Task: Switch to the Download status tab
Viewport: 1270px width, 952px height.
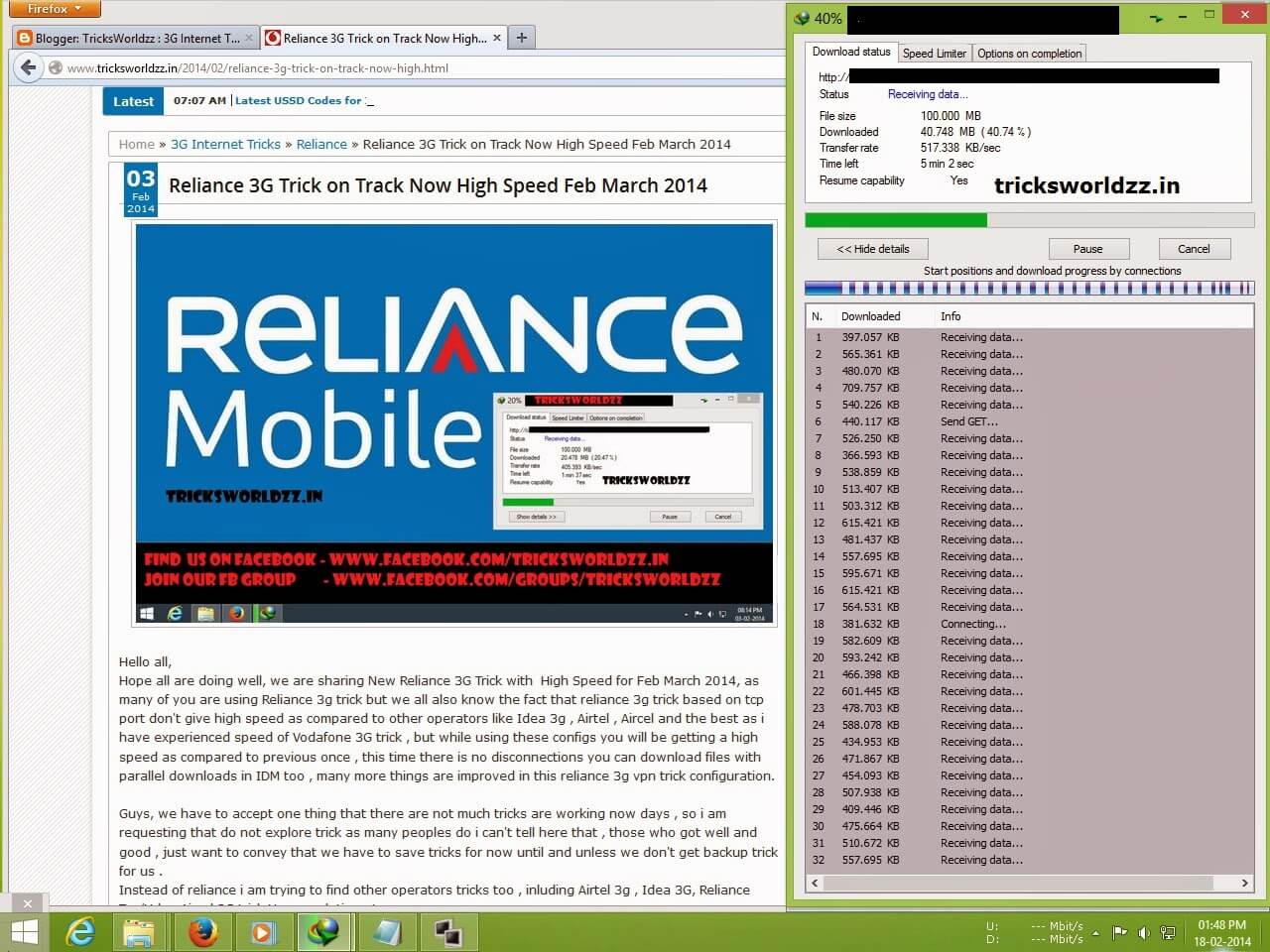Action: pyautogui.click(x=851, y=52)
